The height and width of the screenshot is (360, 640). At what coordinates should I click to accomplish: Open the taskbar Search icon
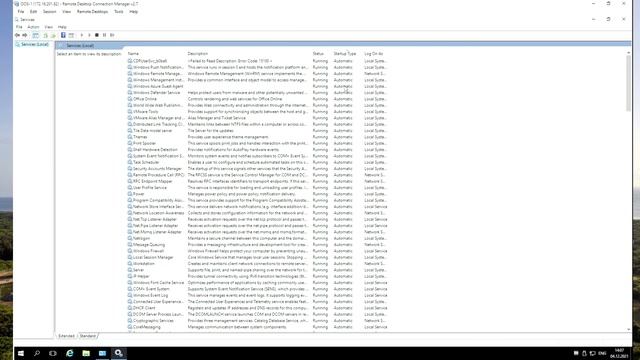[37, 353]
